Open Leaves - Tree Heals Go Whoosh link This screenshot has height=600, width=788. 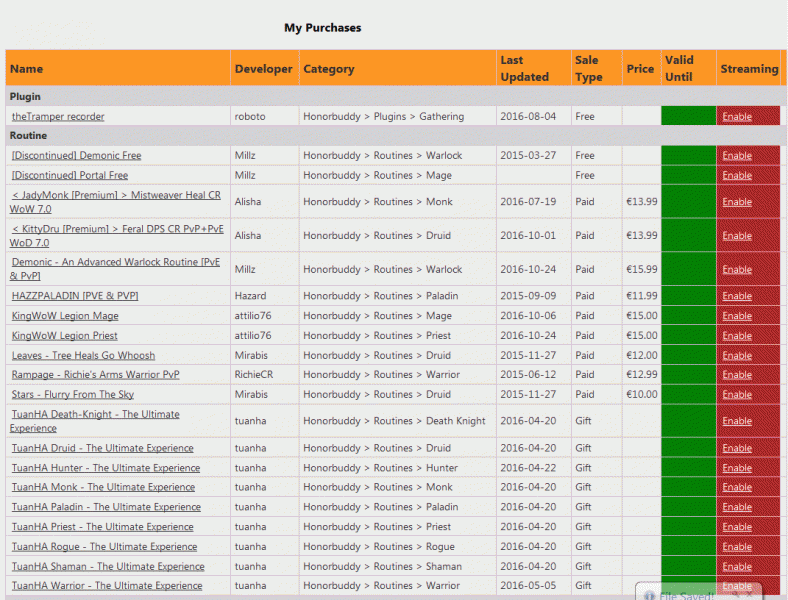coord(83,355)
